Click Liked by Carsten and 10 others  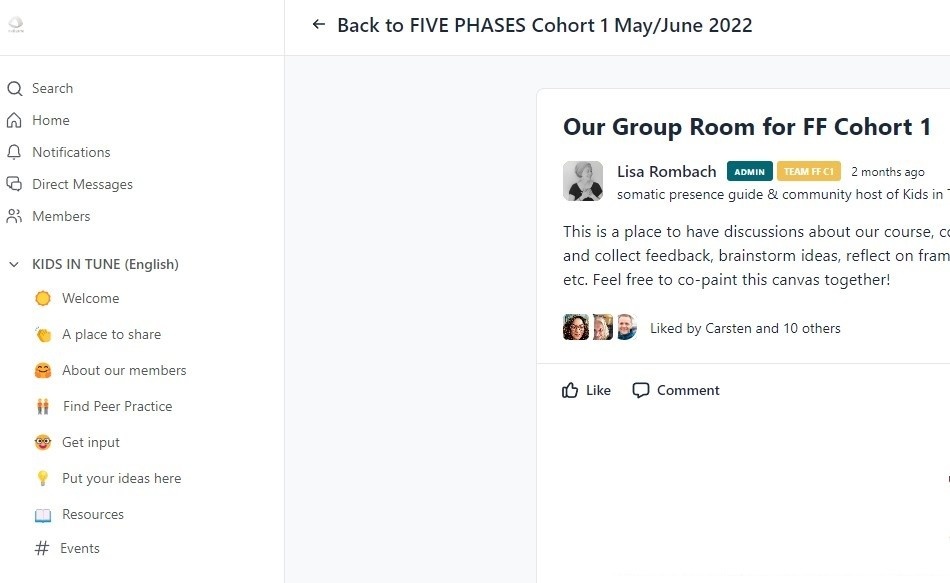[745, 328]
